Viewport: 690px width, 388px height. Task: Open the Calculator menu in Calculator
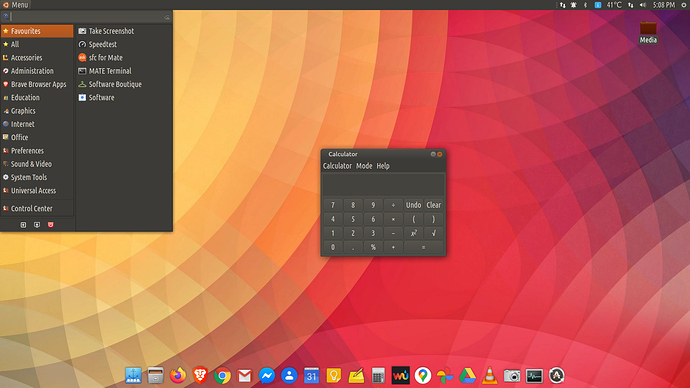[x=337, y=166]
